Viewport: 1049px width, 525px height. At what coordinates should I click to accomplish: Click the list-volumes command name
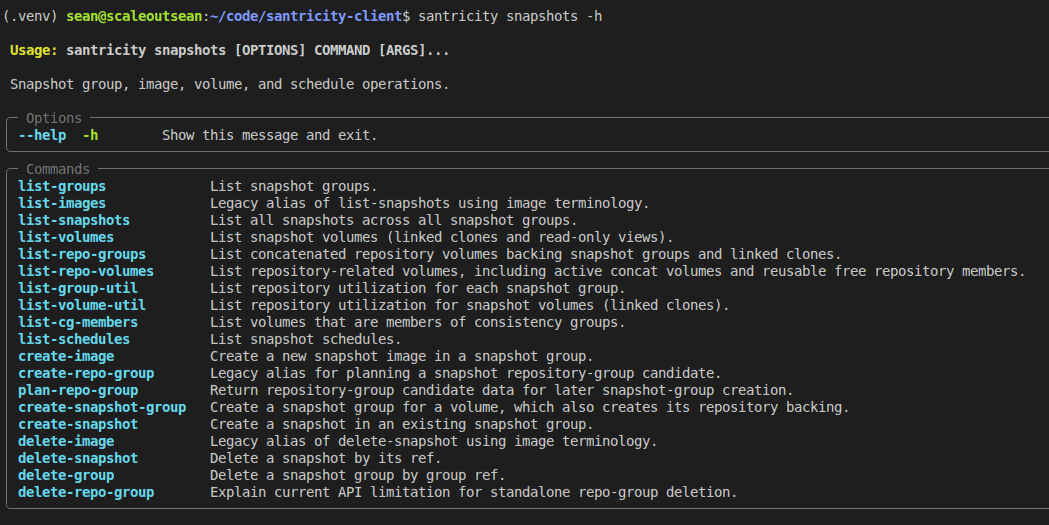[66, 237]
